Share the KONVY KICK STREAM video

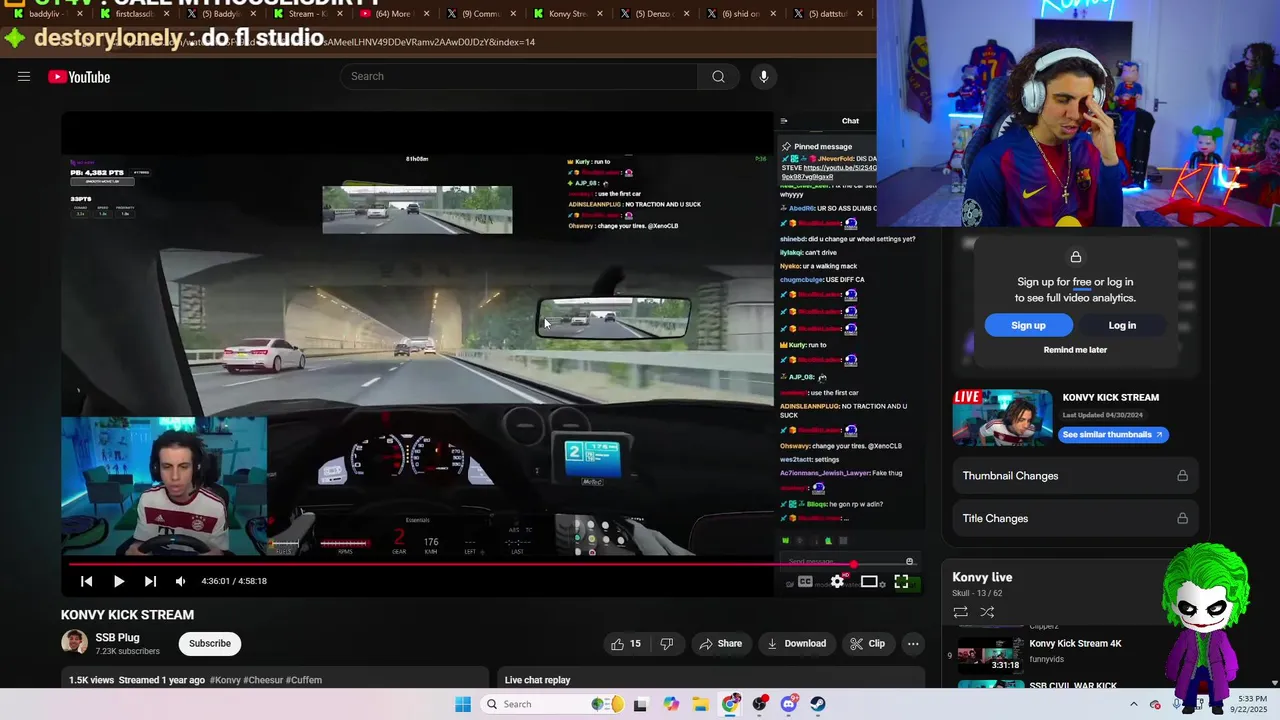tap(720, 644)
